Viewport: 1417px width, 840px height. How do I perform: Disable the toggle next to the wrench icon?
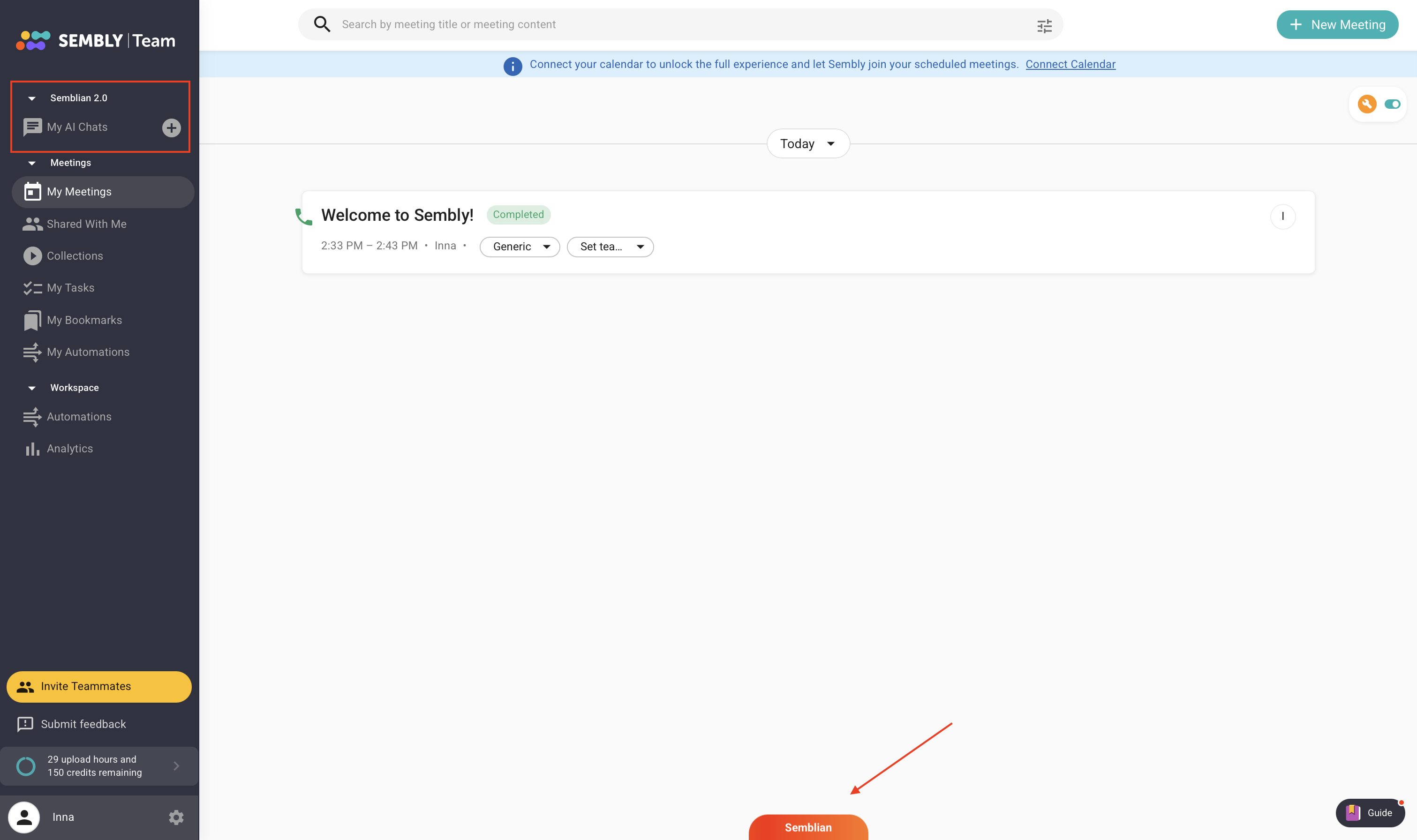tap(1393, 104)
